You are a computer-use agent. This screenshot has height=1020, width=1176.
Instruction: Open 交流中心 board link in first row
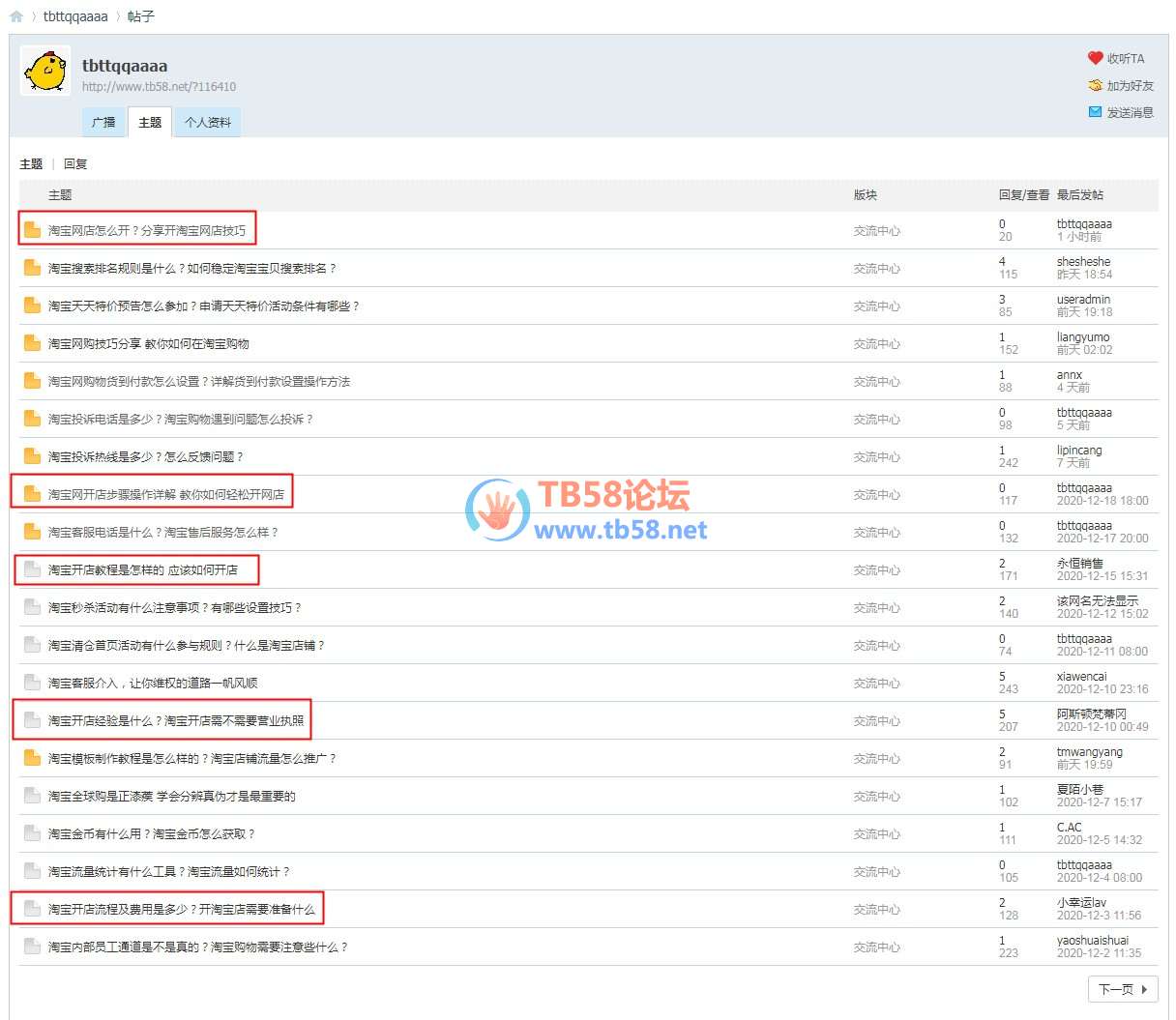(x=876, y=231)
